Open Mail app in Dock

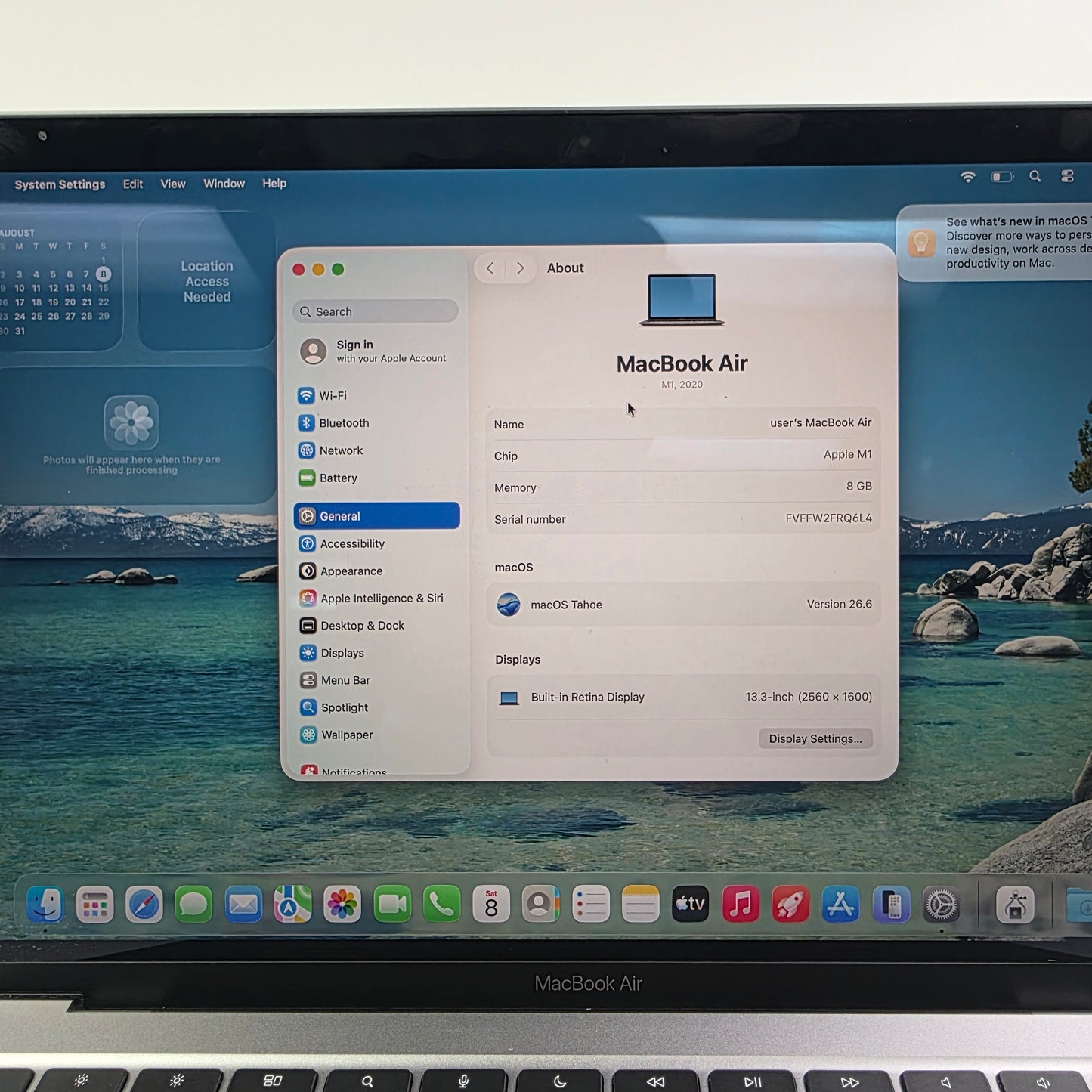(x=243, y=905)
